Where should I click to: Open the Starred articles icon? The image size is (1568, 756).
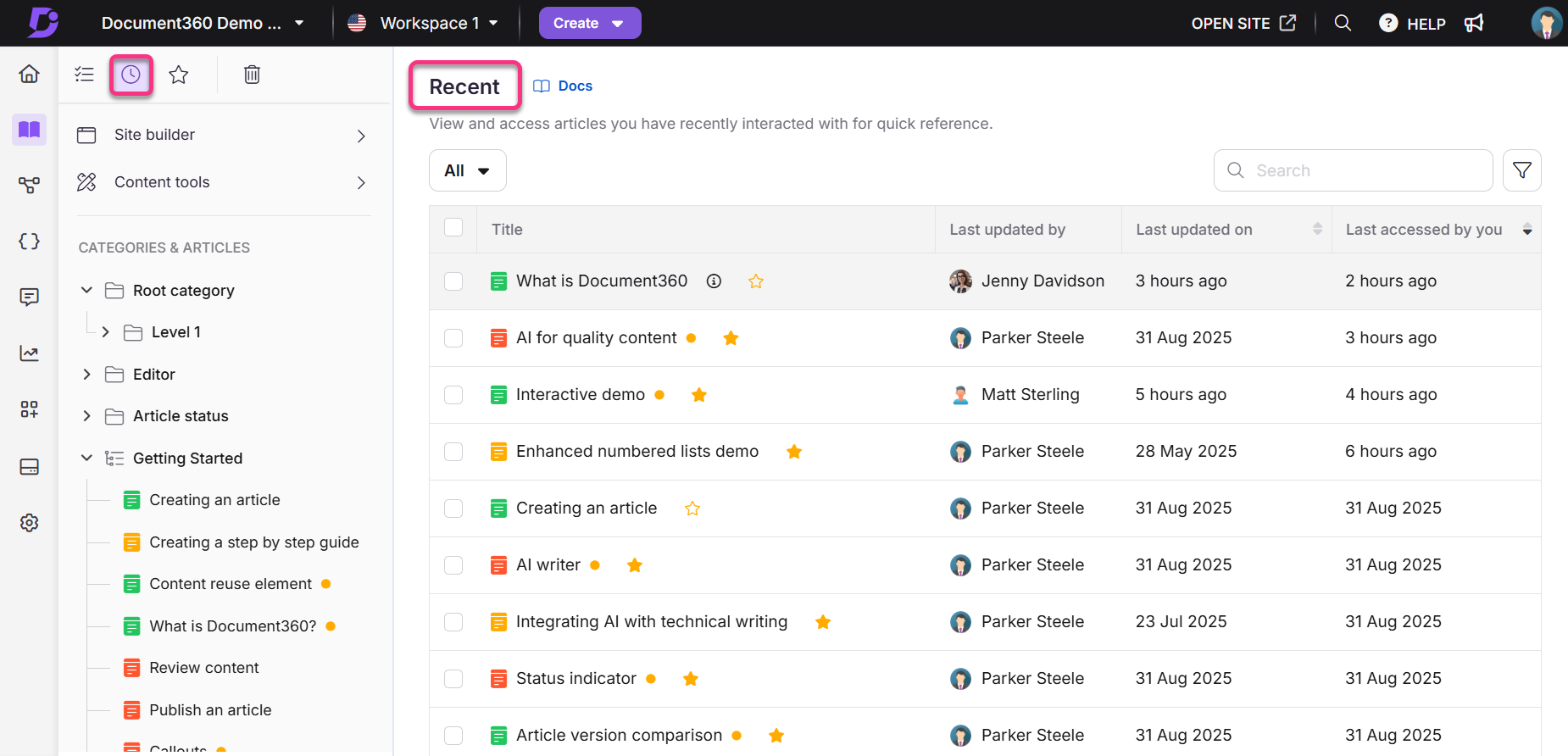pyautogui.click(x=178, y=75)
